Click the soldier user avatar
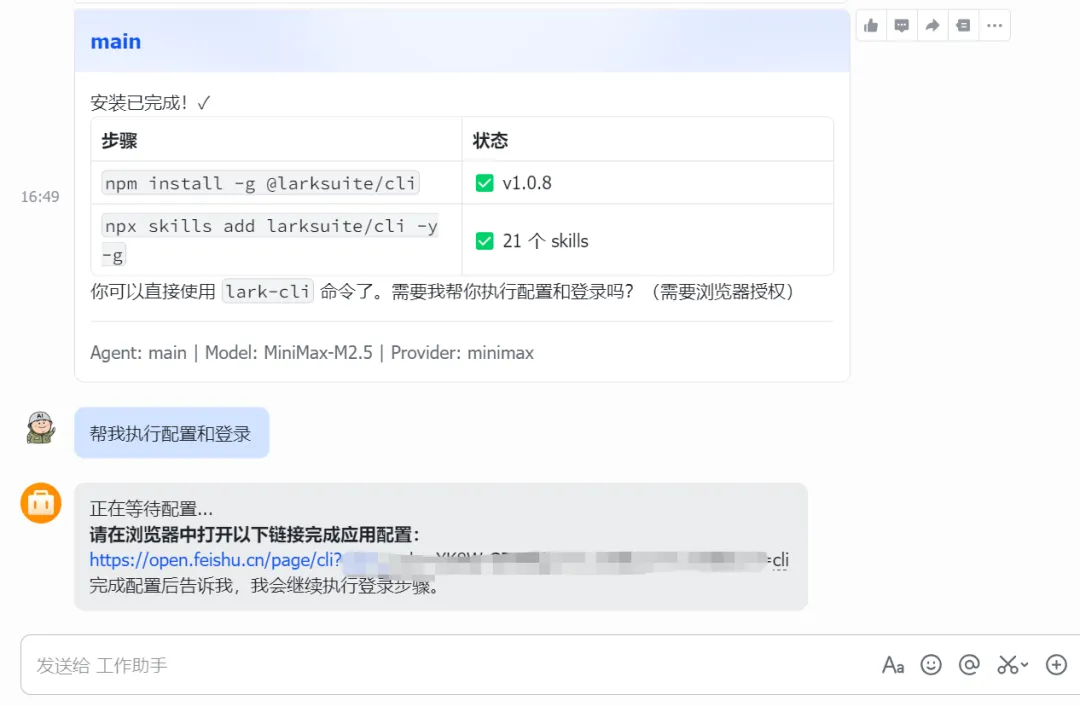The height and width of the screenshot is (706, 1080). (41, 428)
